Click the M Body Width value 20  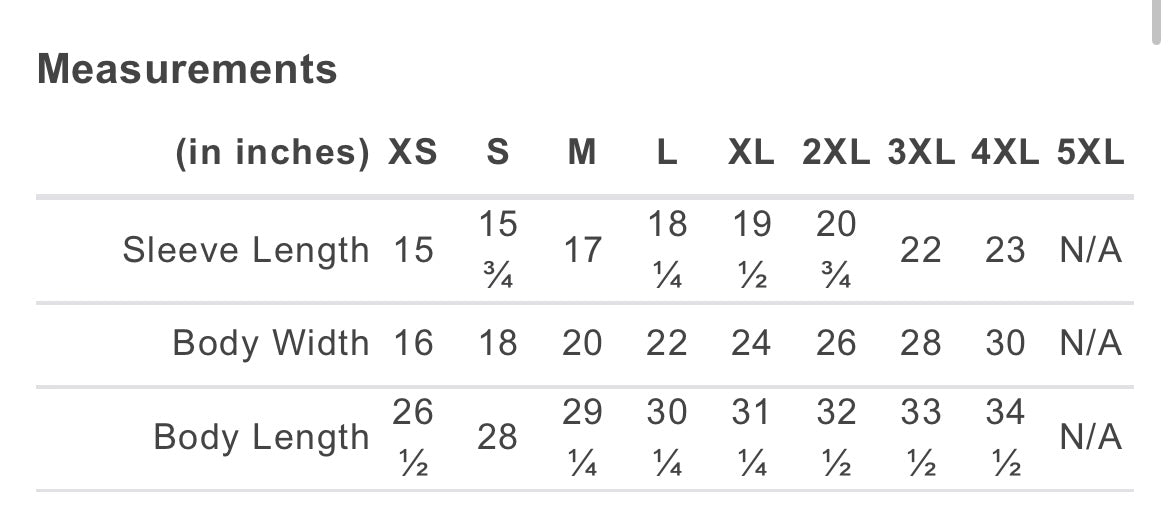click(x=582, y=344)
